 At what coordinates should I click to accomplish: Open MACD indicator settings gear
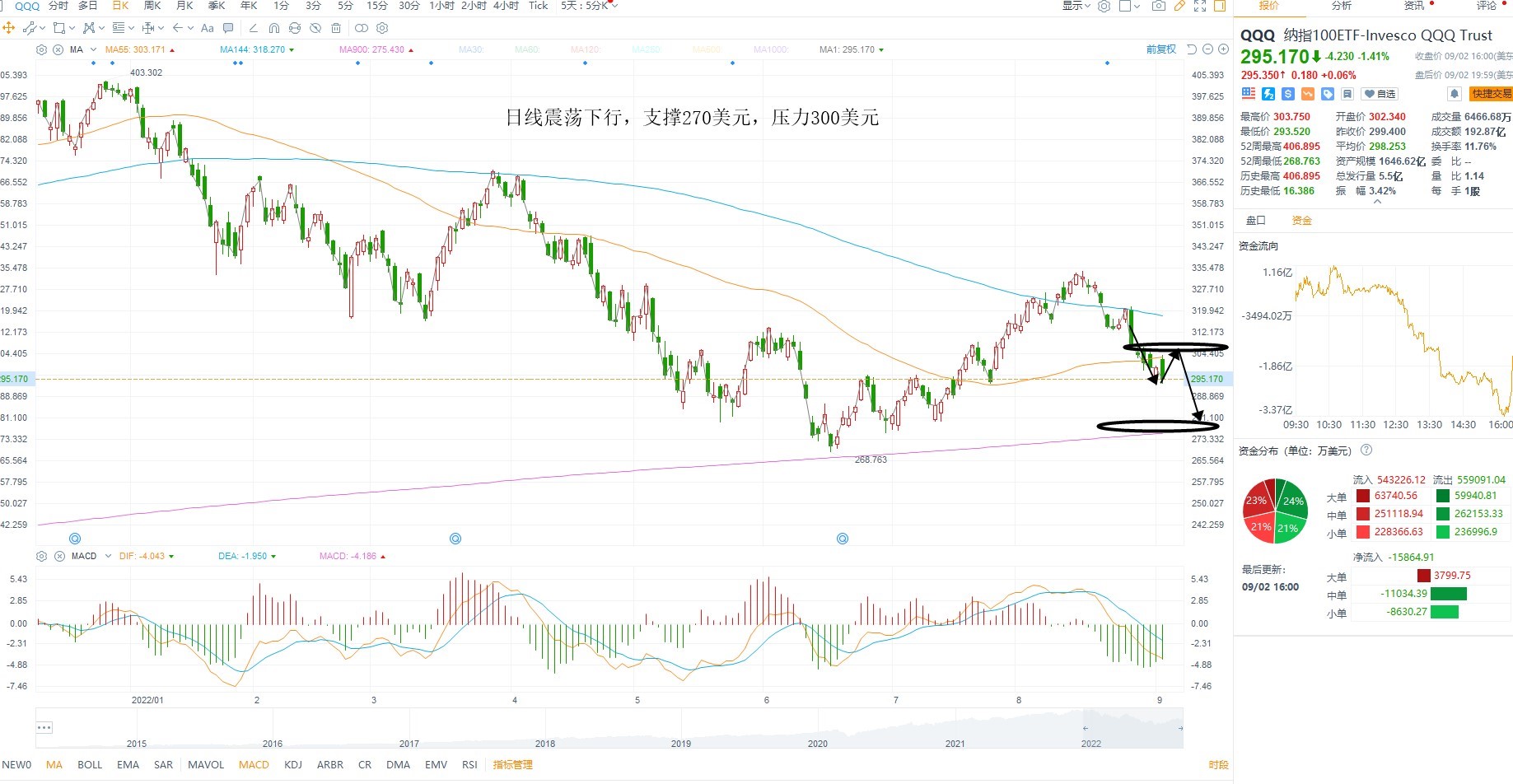pyautogui.click(x=42, y=556)
